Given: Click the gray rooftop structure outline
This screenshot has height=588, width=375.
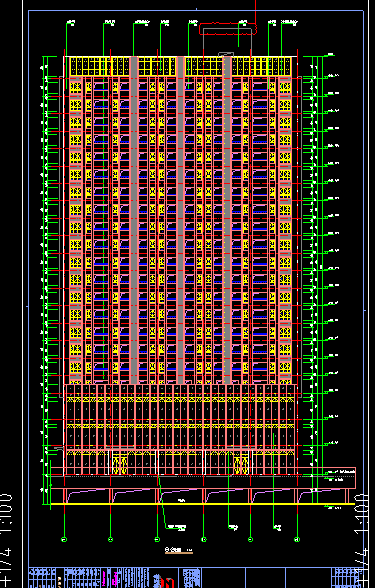Looking at the screenshot, I should [x=227, y=42].
